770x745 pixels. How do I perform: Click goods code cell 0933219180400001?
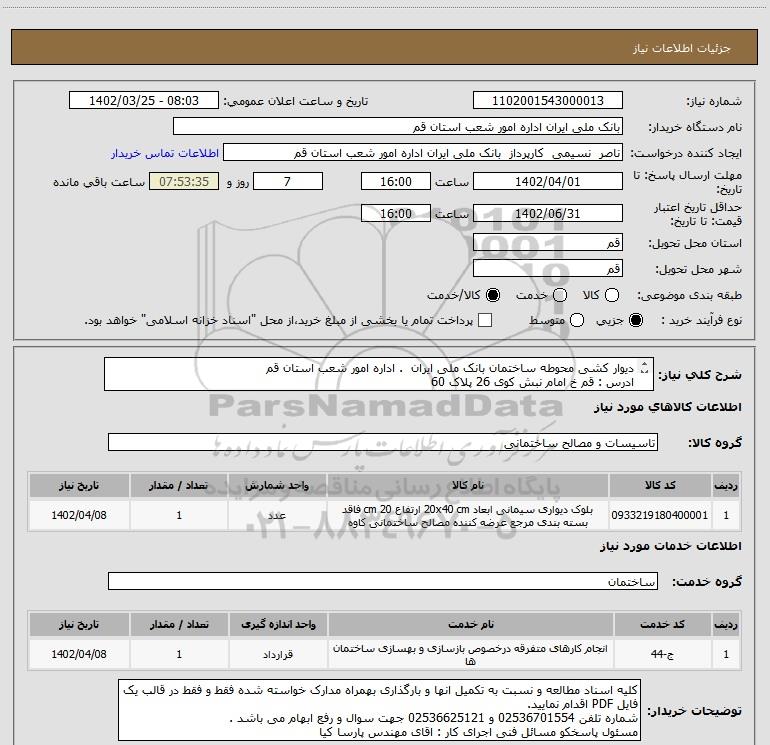[x=660, y=515]
